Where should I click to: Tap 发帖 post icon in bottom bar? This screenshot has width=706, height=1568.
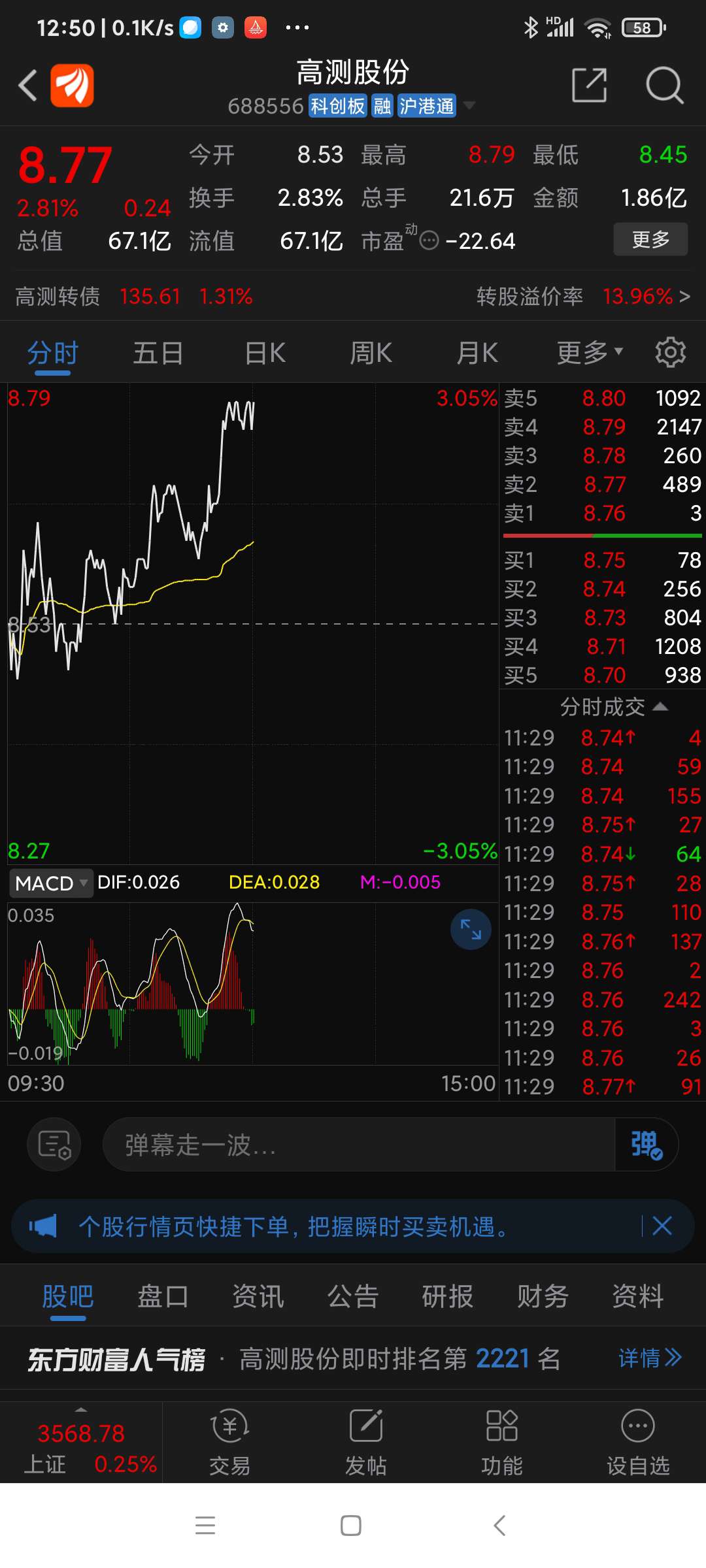(x=366, y=1443)
